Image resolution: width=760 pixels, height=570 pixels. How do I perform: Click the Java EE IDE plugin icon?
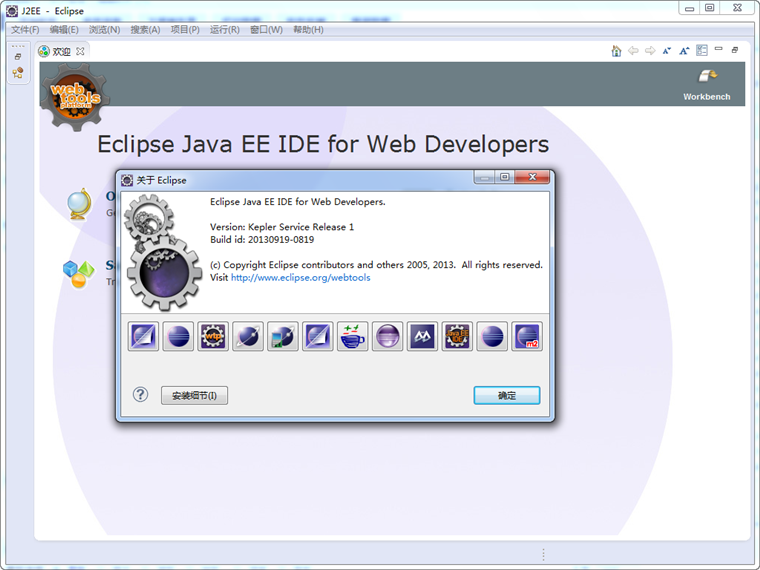(457, 336)
